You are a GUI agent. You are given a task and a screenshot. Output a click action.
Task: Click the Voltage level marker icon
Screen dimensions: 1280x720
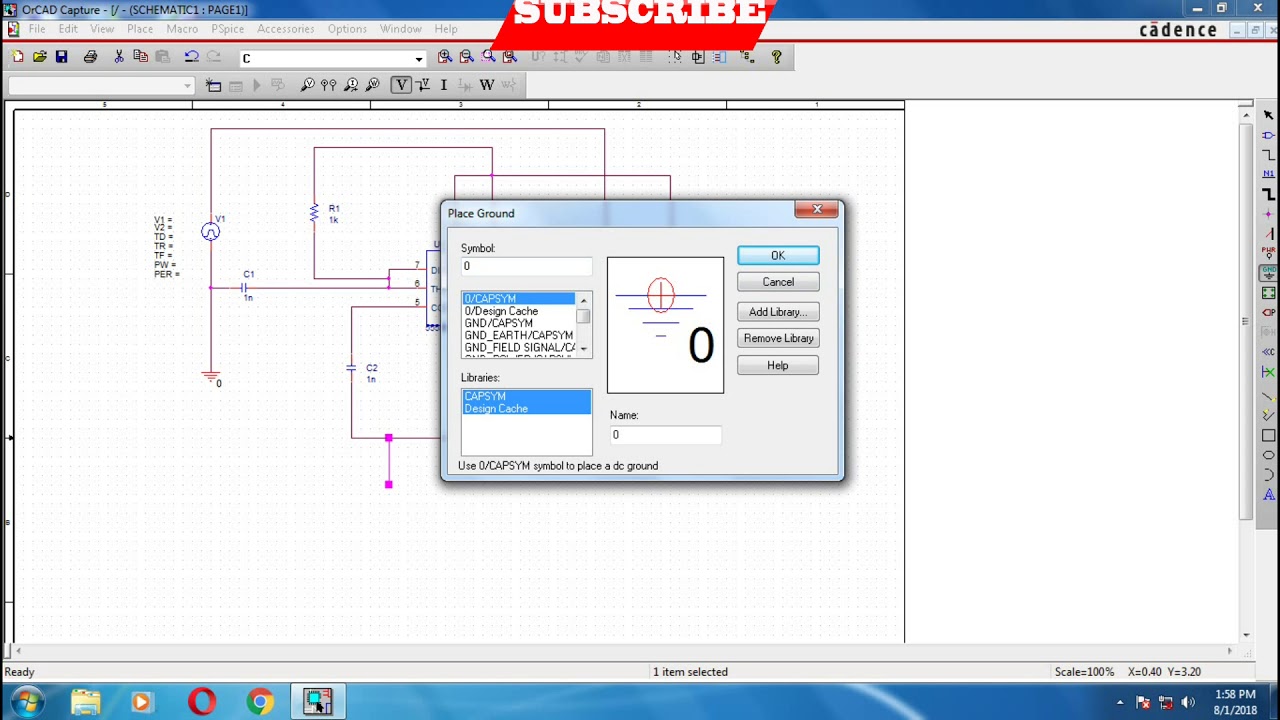pos(307,85)
